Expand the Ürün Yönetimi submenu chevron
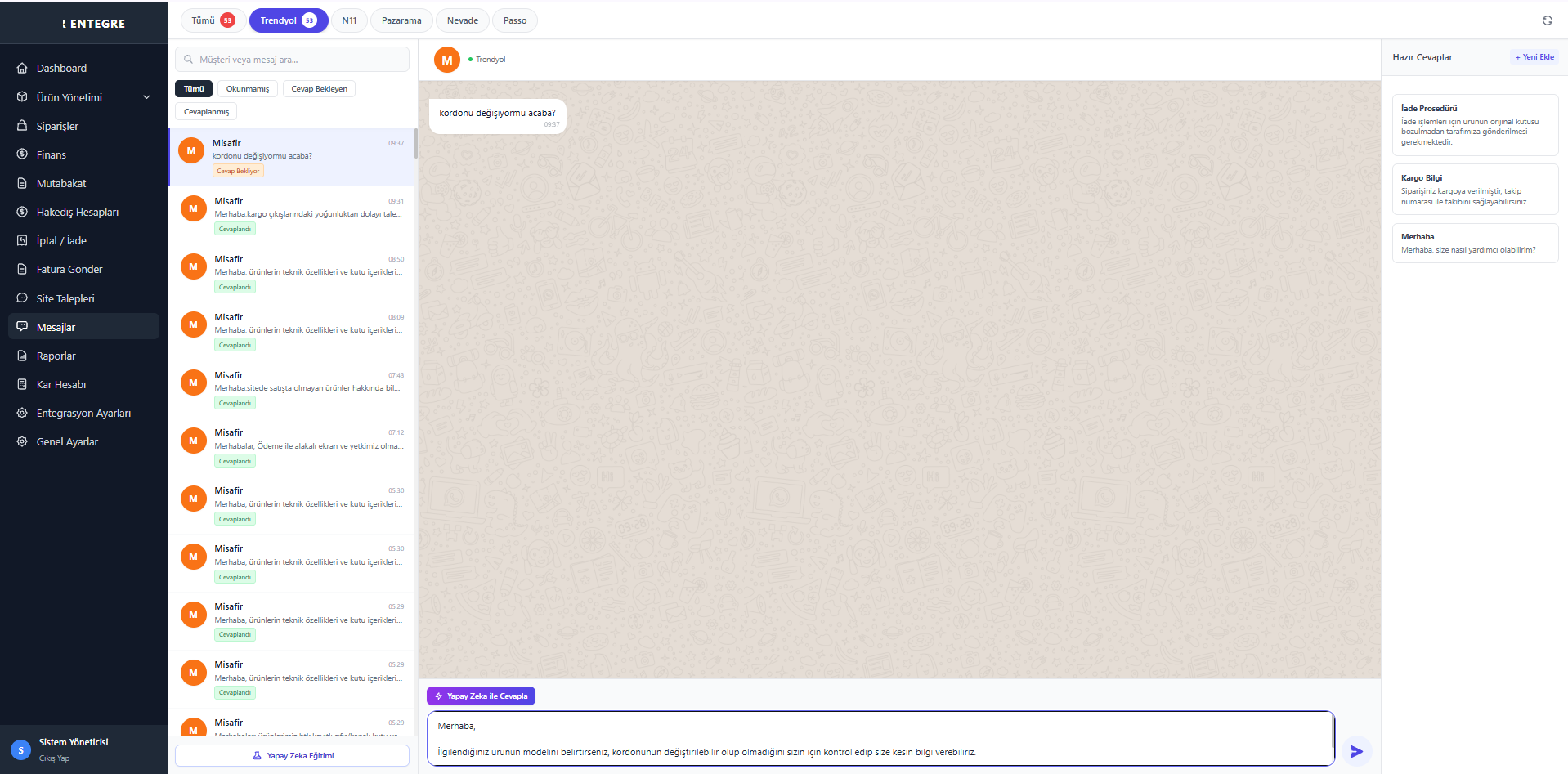This screenshot has width=1568, height=774. (147, 97)
